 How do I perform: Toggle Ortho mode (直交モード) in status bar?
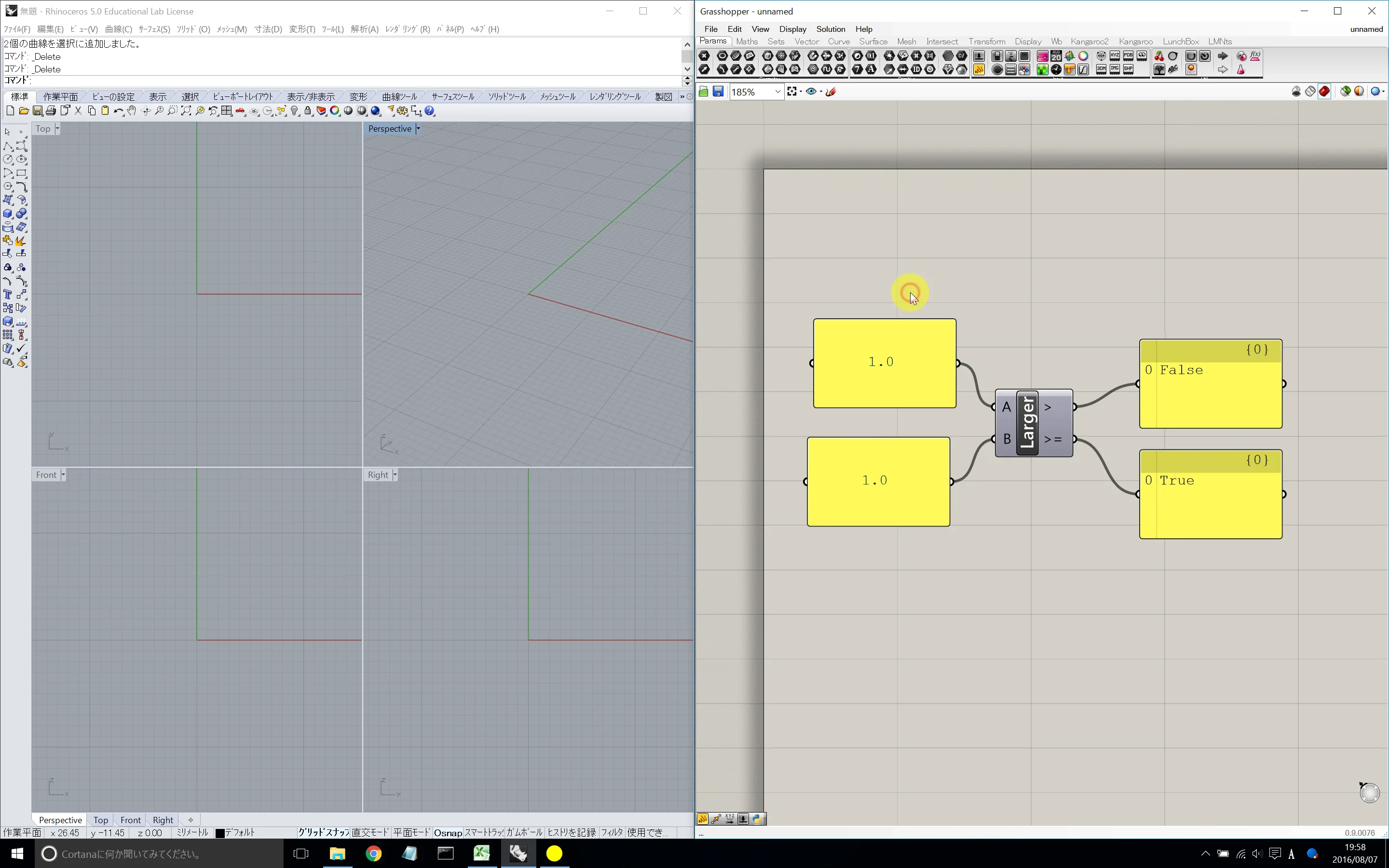(371, 832)
